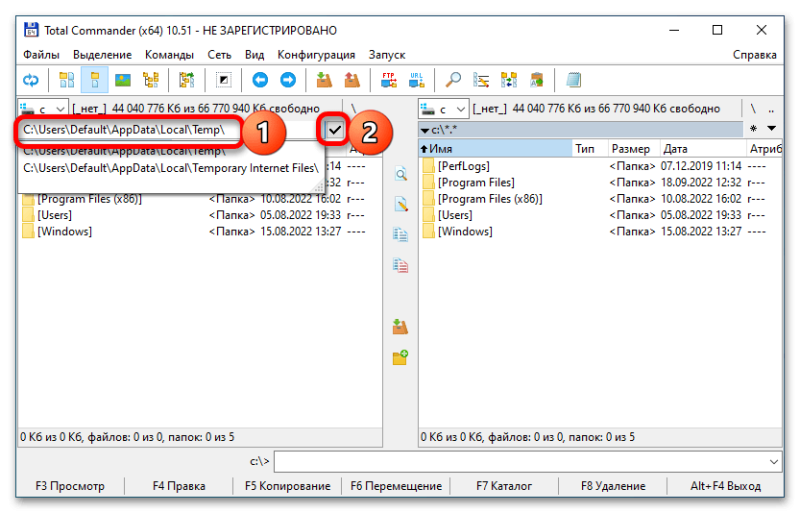800x513 pixels.
Task: Click the left panel path input field
Action: (x=130, y=130)
